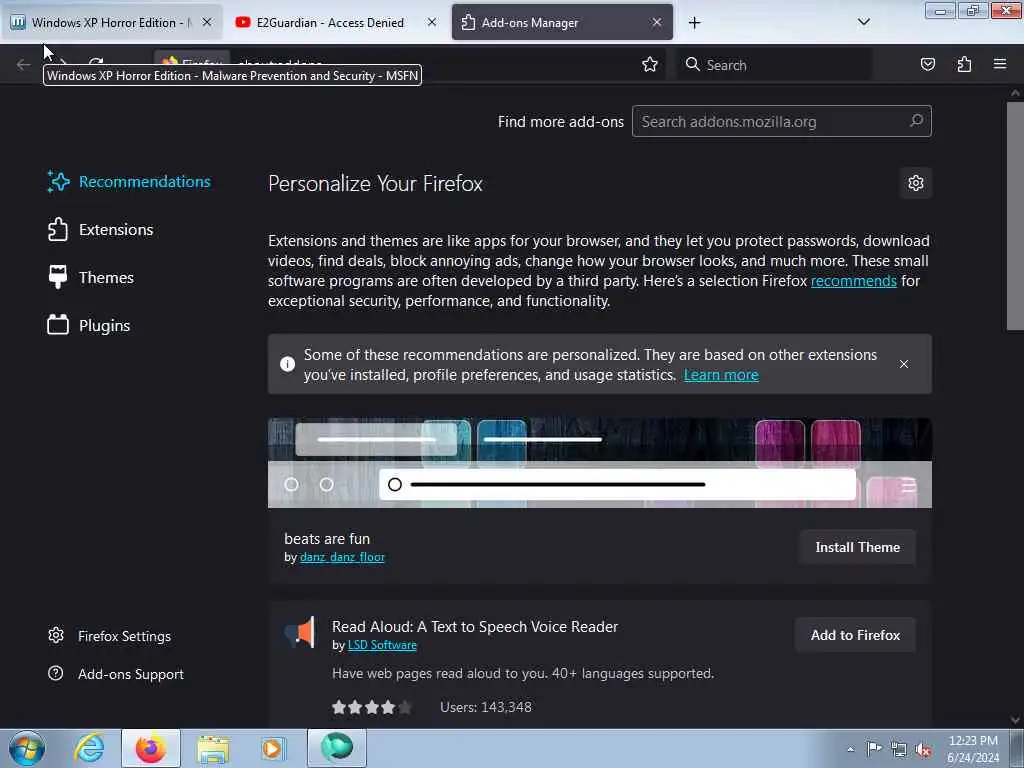Close the Add-ons Manager tab
The width and height of the screenshot is (1024, 768).
[657, 22]
